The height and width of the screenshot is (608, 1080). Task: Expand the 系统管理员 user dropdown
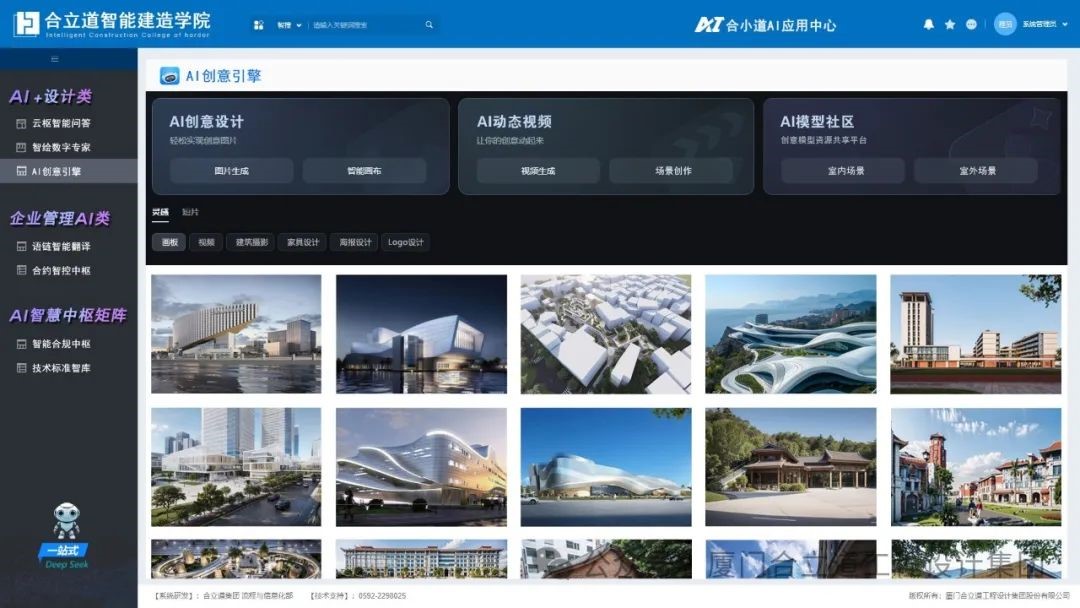pos(1039,24)
